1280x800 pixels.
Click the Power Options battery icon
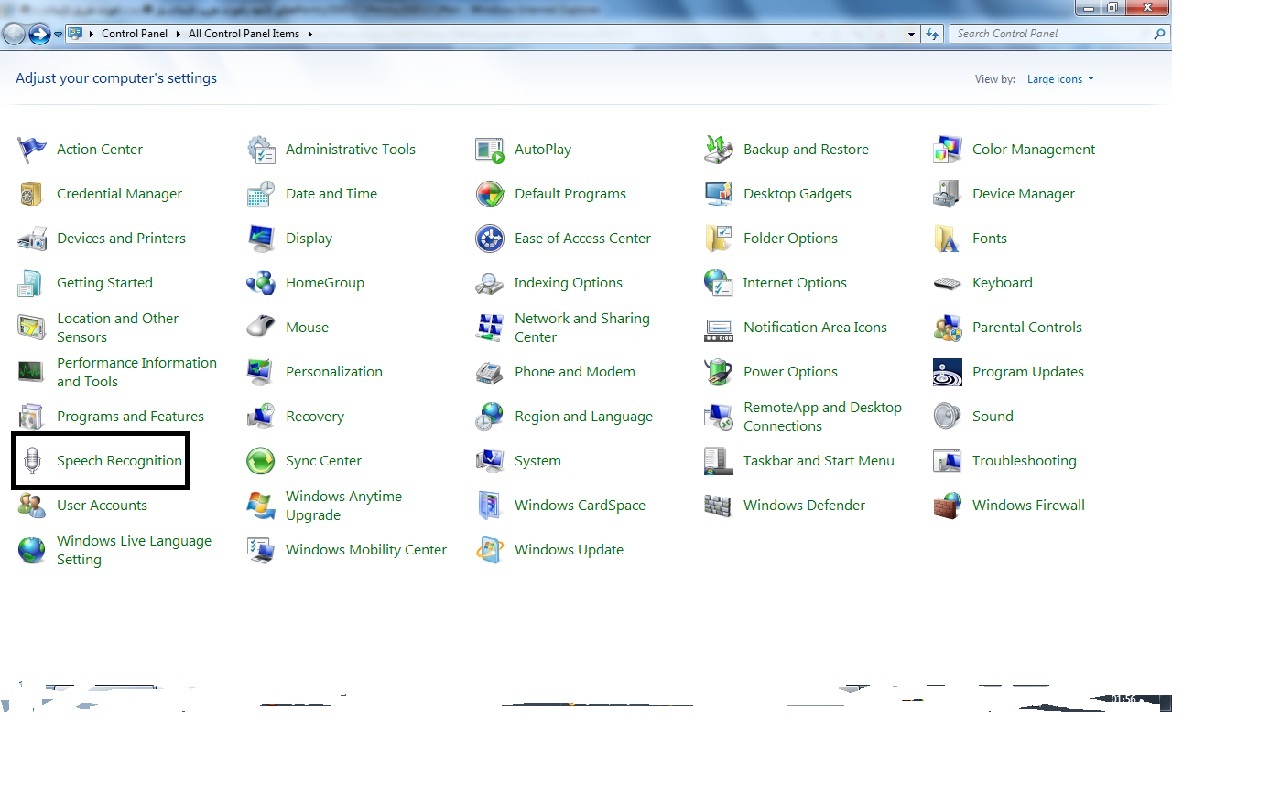point(718,372)
